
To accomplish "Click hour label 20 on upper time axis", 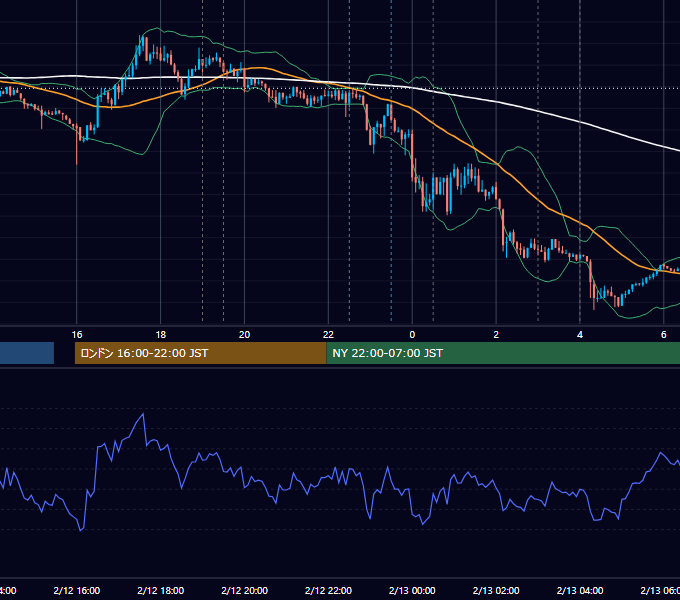I will (244, 335).
